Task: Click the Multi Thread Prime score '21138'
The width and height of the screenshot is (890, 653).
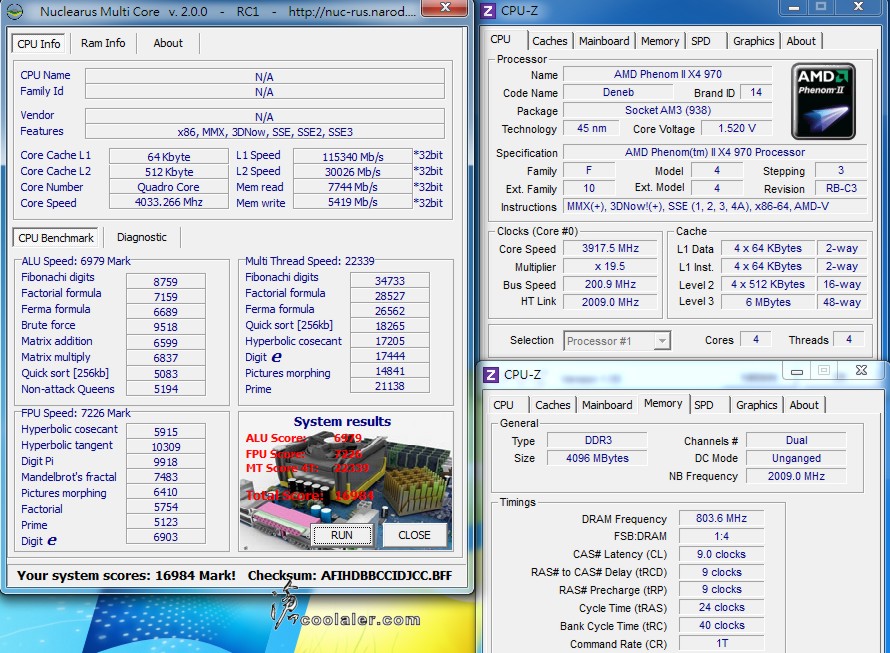Action: [389, 386]
